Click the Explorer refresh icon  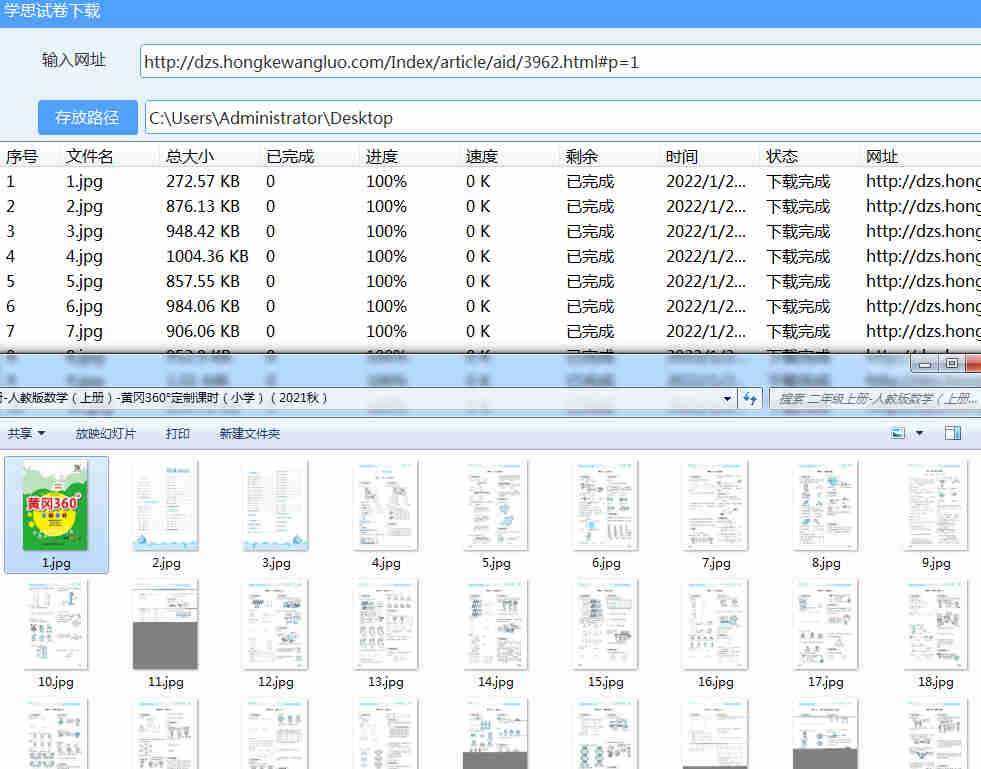(750, 399)
